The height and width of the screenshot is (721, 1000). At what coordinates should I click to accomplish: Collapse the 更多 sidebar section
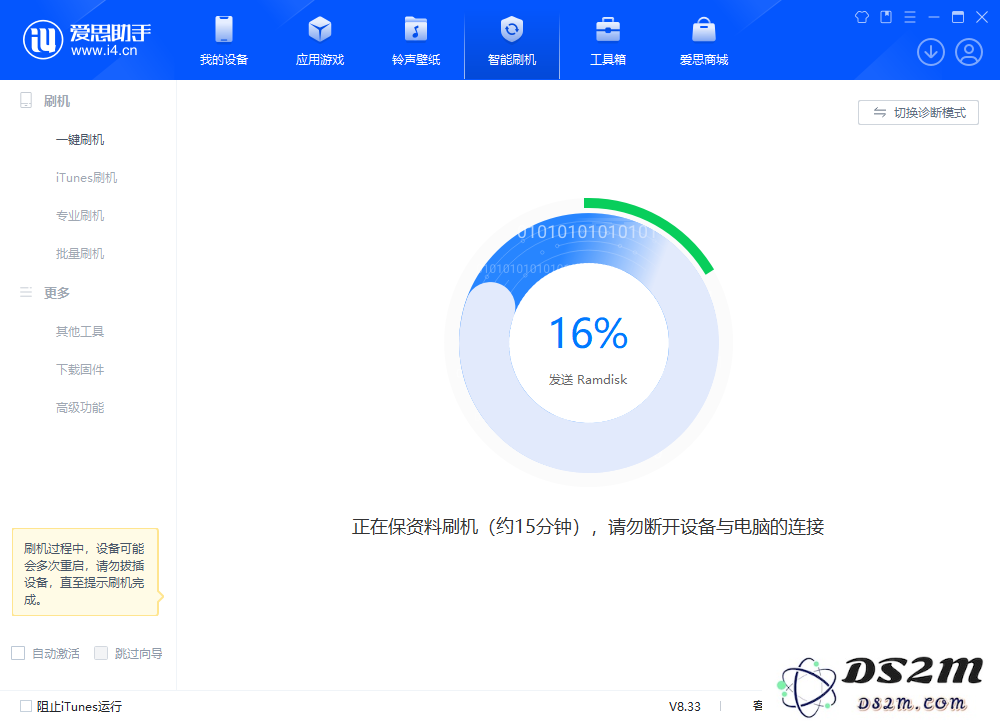(57, 293)
